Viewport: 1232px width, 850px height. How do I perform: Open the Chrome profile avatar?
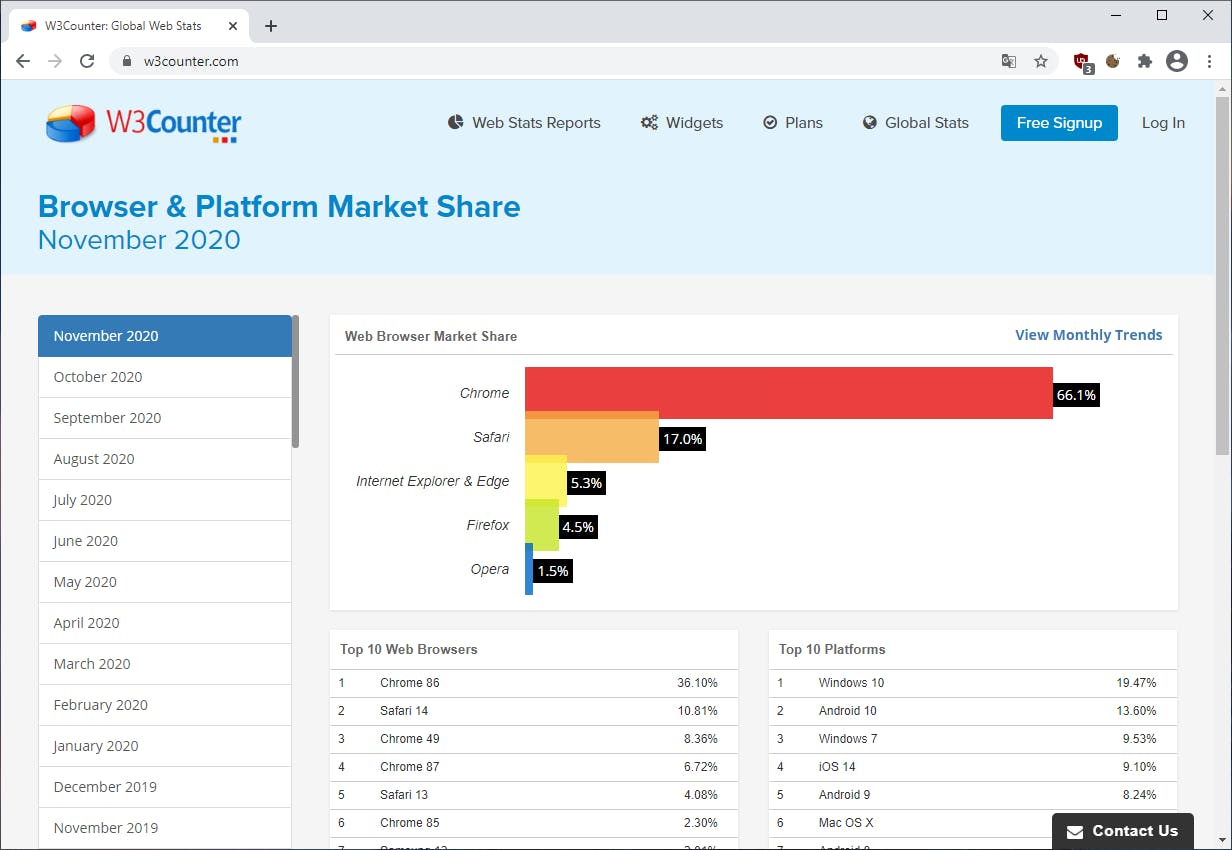click(x=1177, y=61)
